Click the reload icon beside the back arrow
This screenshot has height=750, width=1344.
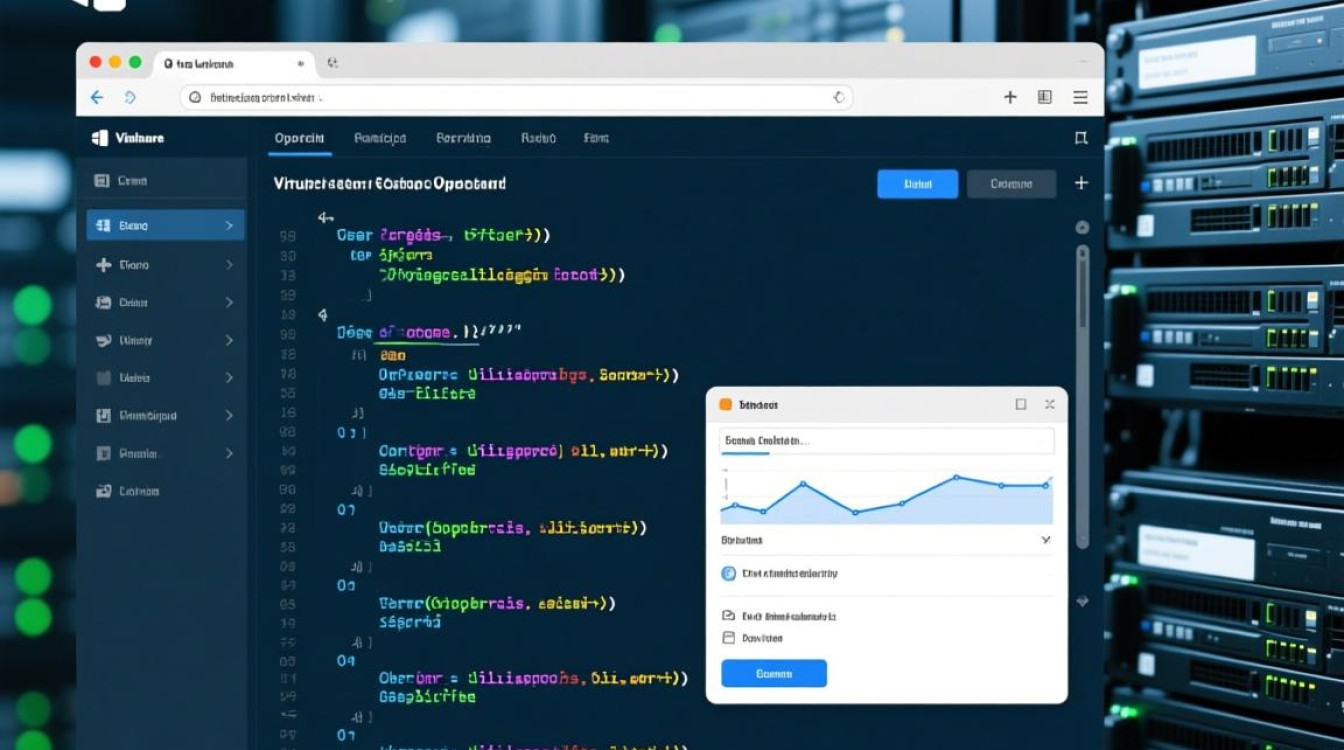pyautogui.click(x=130, y=97)
